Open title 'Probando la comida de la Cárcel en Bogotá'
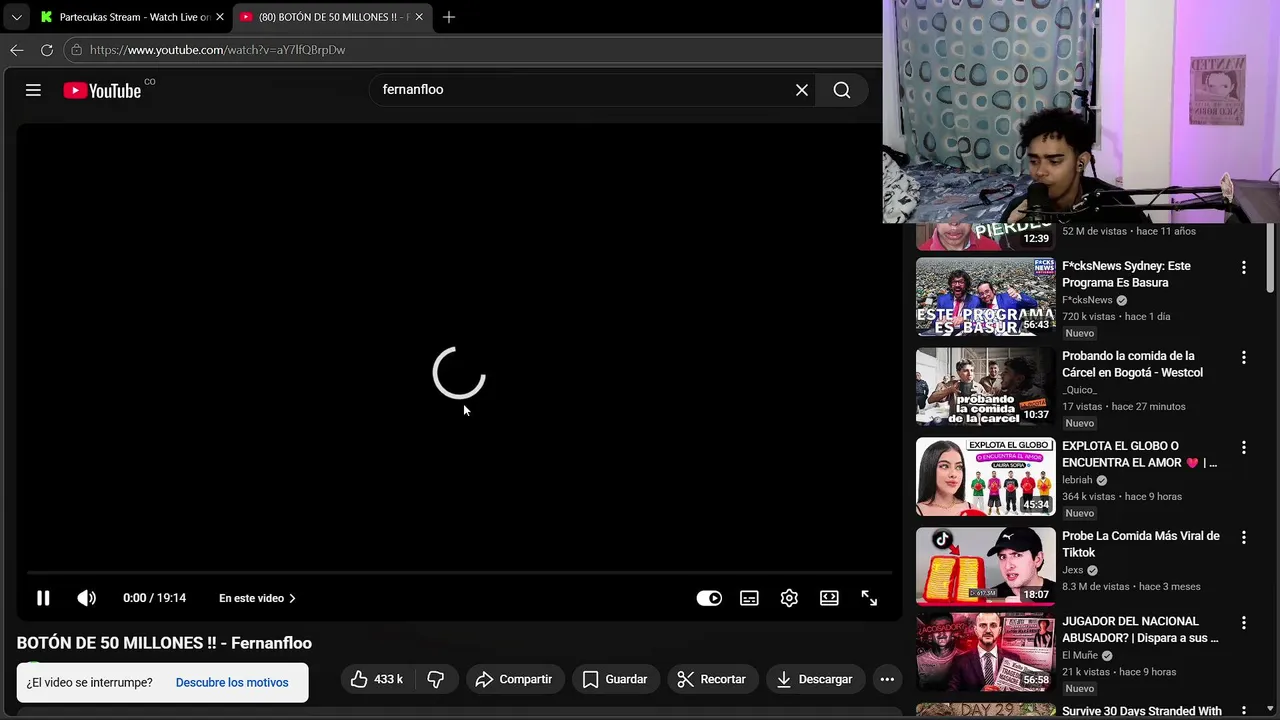Viewport: 1280px width, 720px height. 1132,364
